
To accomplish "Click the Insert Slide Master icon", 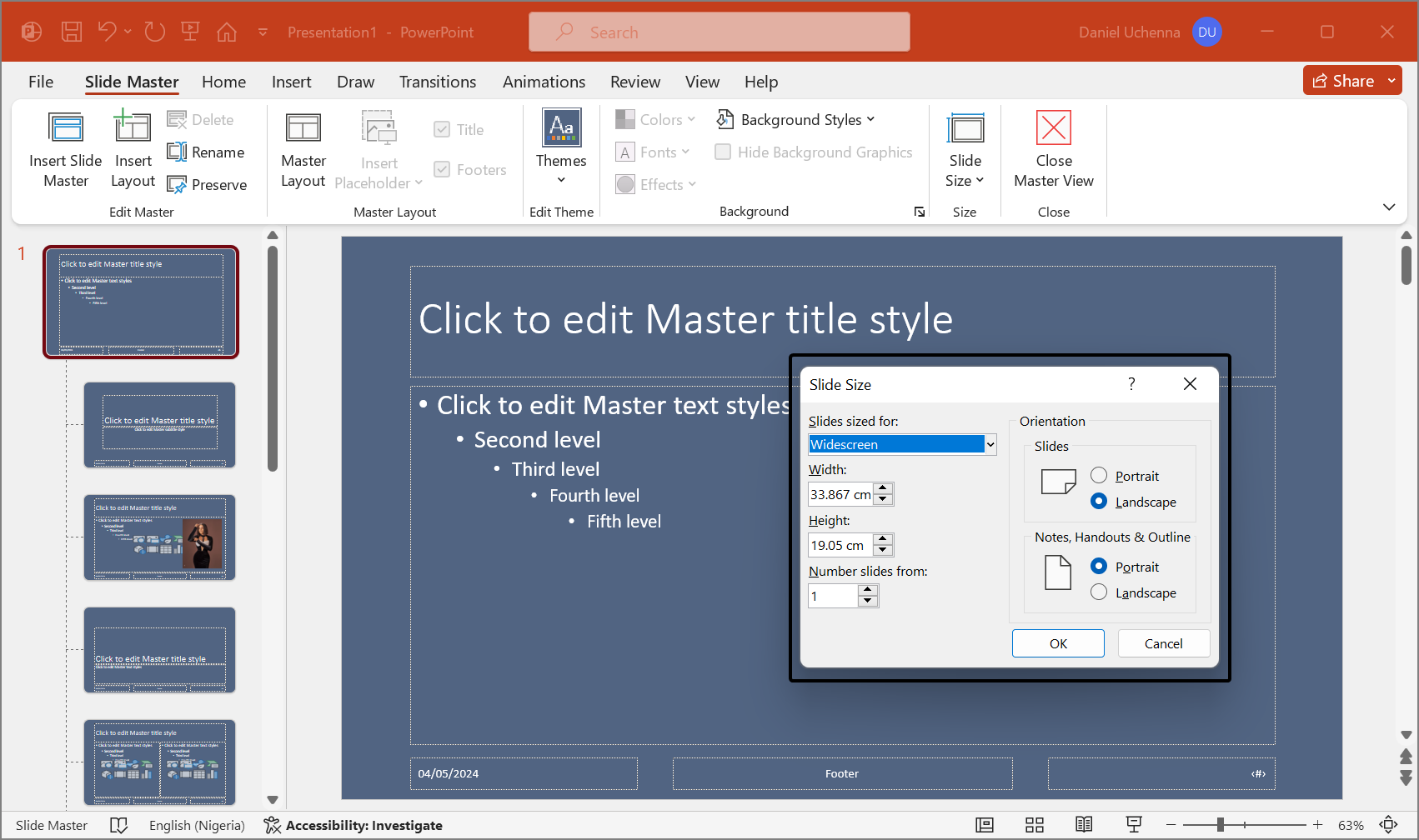I will (x=66, y=129).
